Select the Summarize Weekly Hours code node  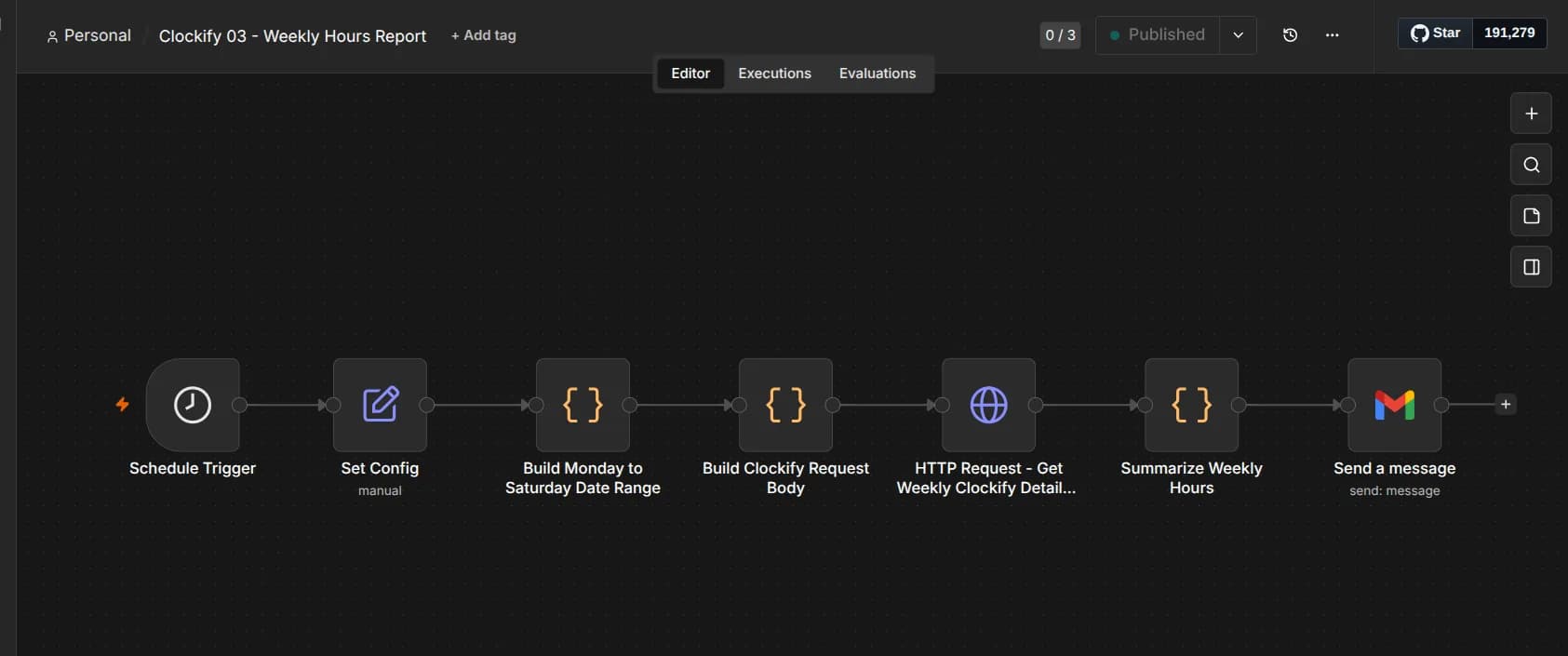pyautogui.click(x=1191, y=405)
